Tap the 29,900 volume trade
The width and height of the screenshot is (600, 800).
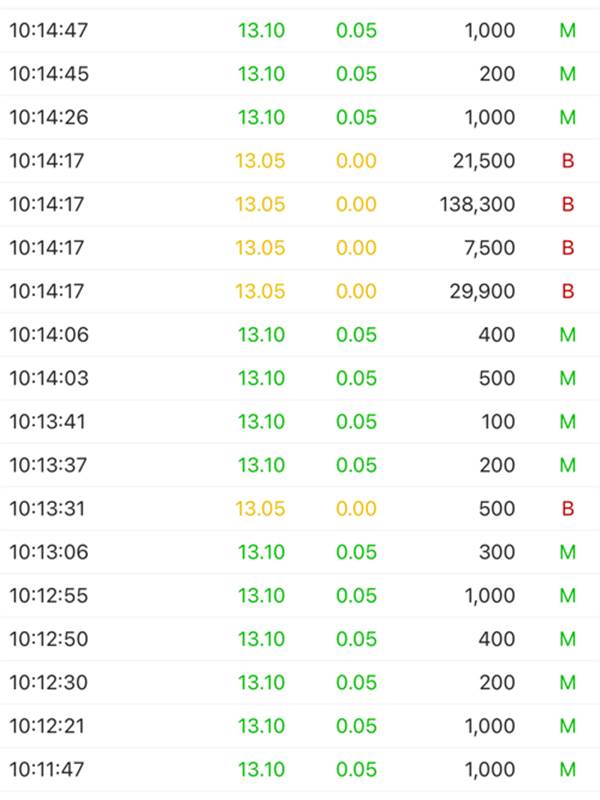(483, 292)
